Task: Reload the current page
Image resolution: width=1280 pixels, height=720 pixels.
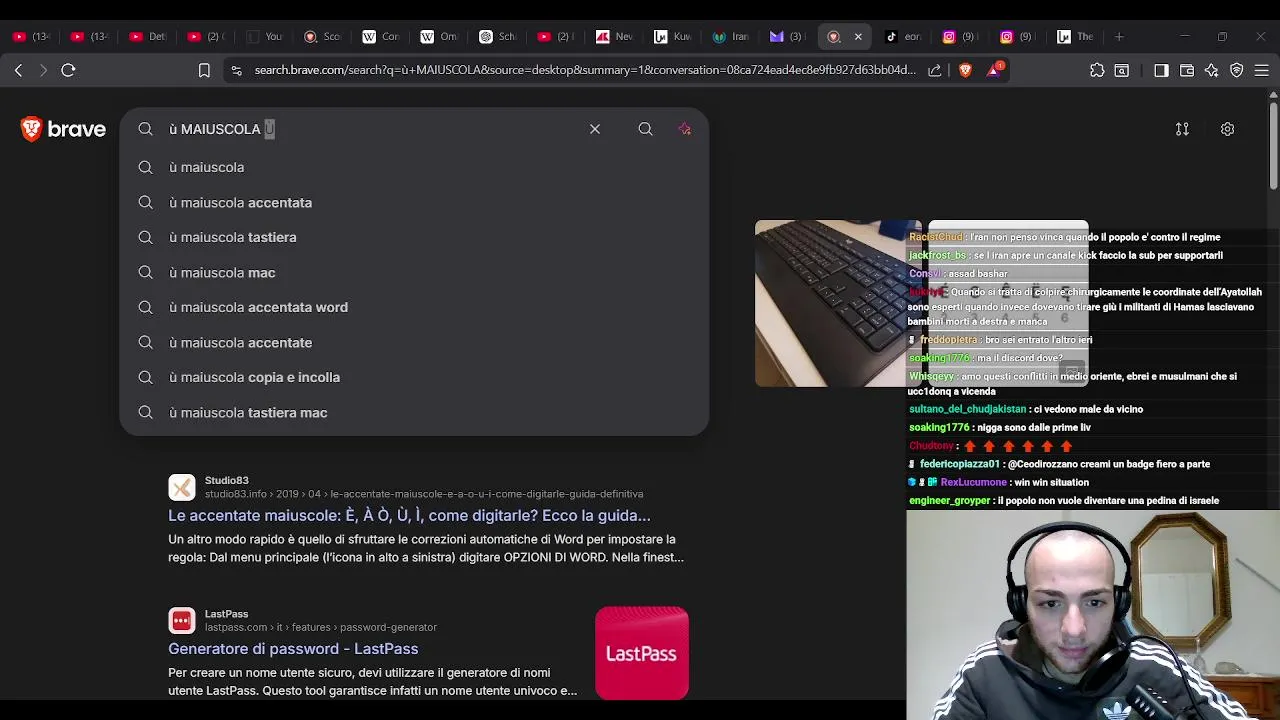Action: pyautogui.click(x=68, y=70)
